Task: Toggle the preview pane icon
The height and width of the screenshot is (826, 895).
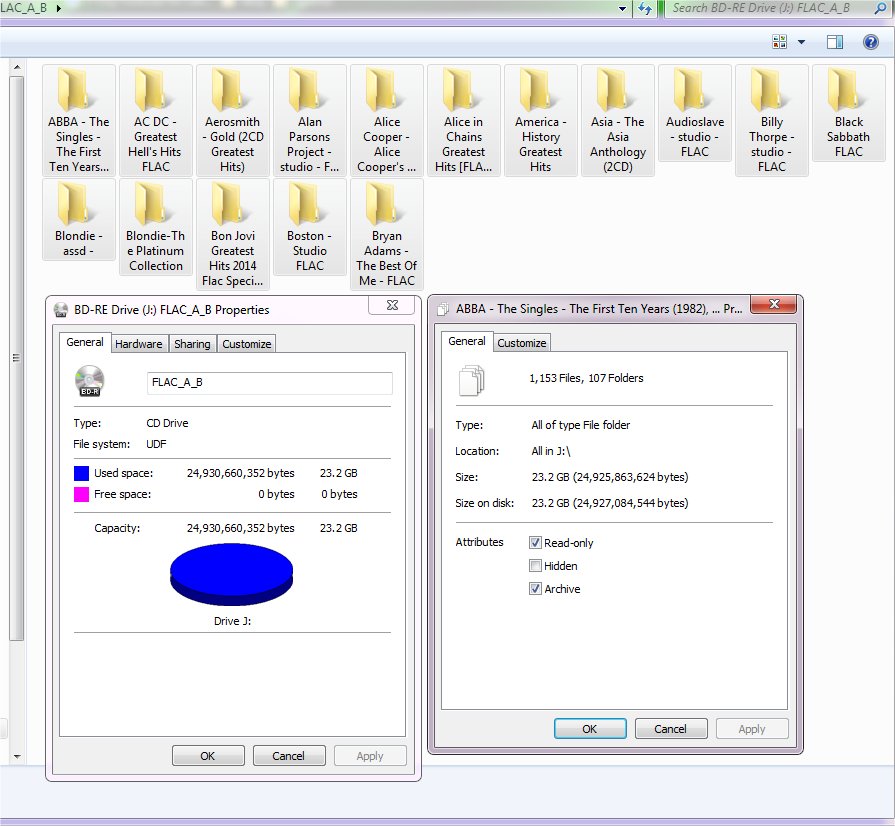Action: [834, 42]
